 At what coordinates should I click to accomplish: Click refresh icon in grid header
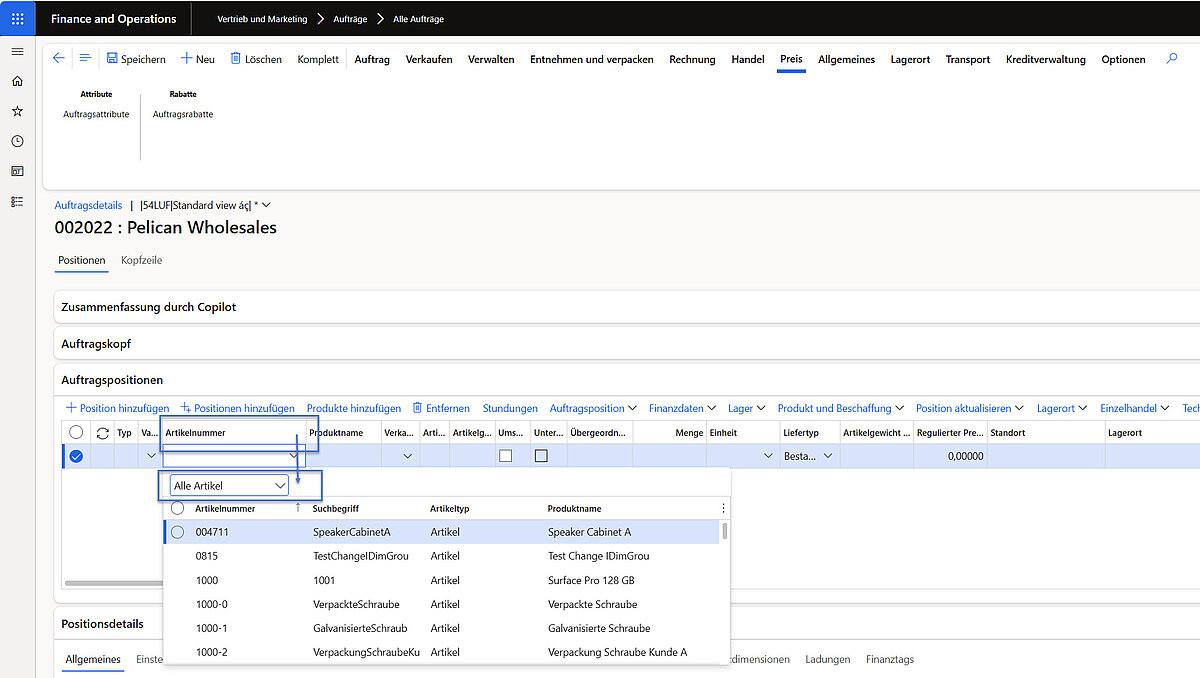click(x=102, y=433)
